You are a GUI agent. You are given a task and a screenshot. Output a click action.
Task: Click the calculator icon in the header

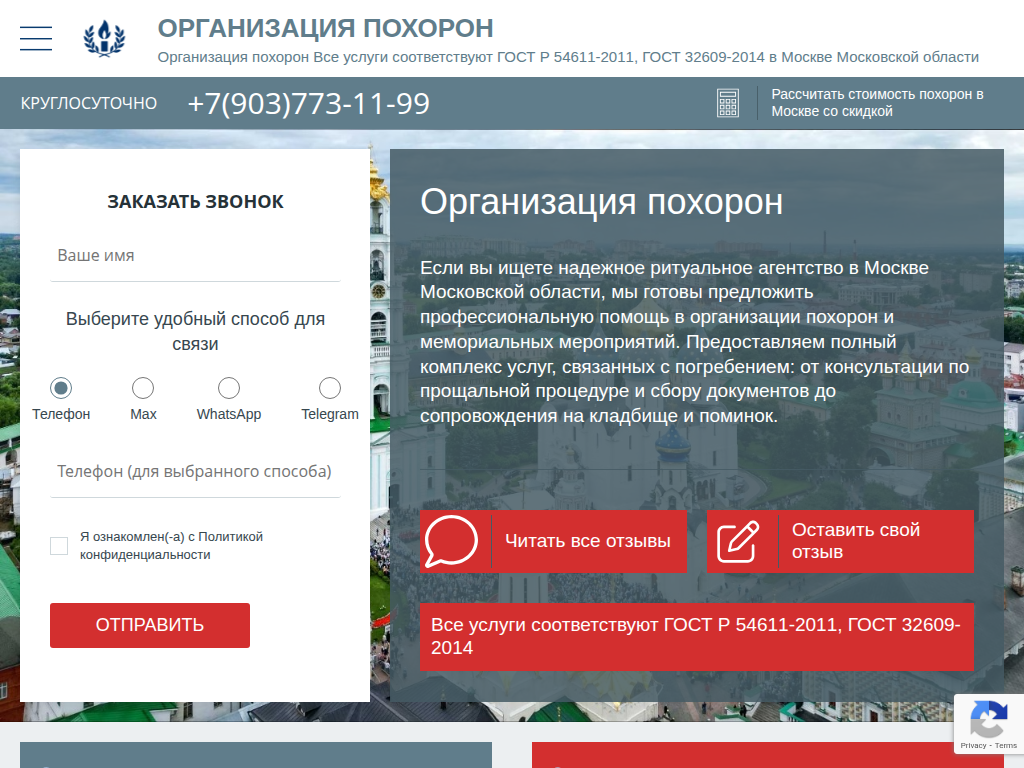tap(728, 103)
